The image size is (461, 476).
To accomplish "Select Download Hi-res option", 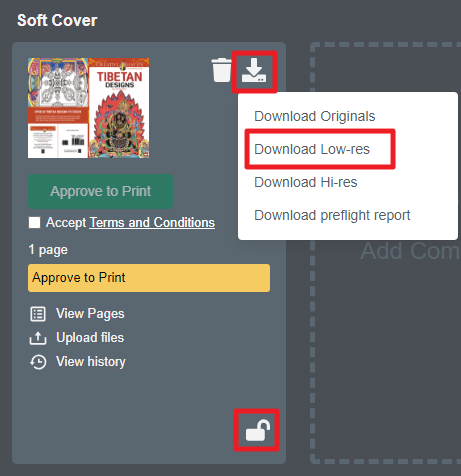I will click(306, 182).
